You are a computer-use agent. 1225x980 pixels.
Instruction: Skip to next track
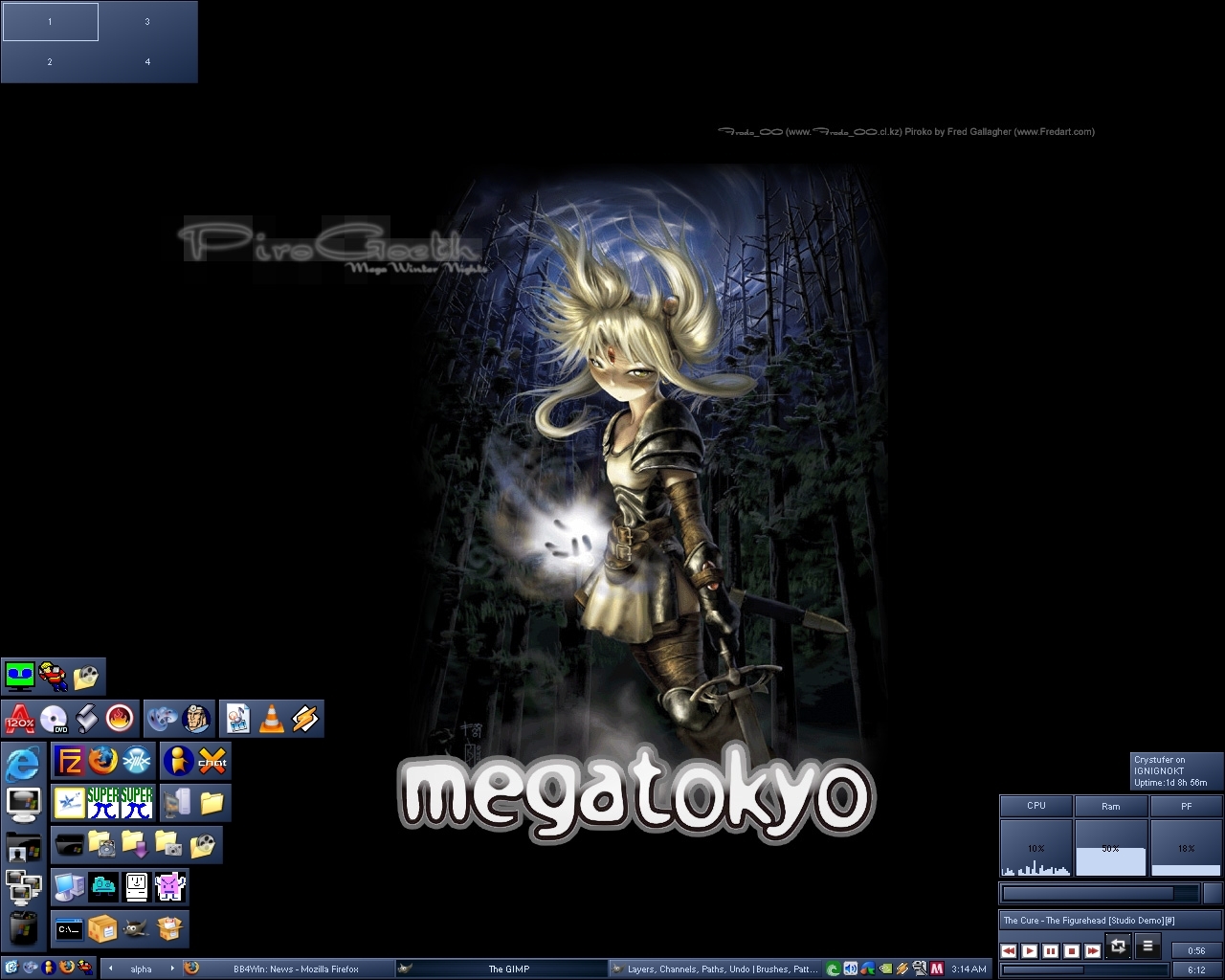(1093, 950)
